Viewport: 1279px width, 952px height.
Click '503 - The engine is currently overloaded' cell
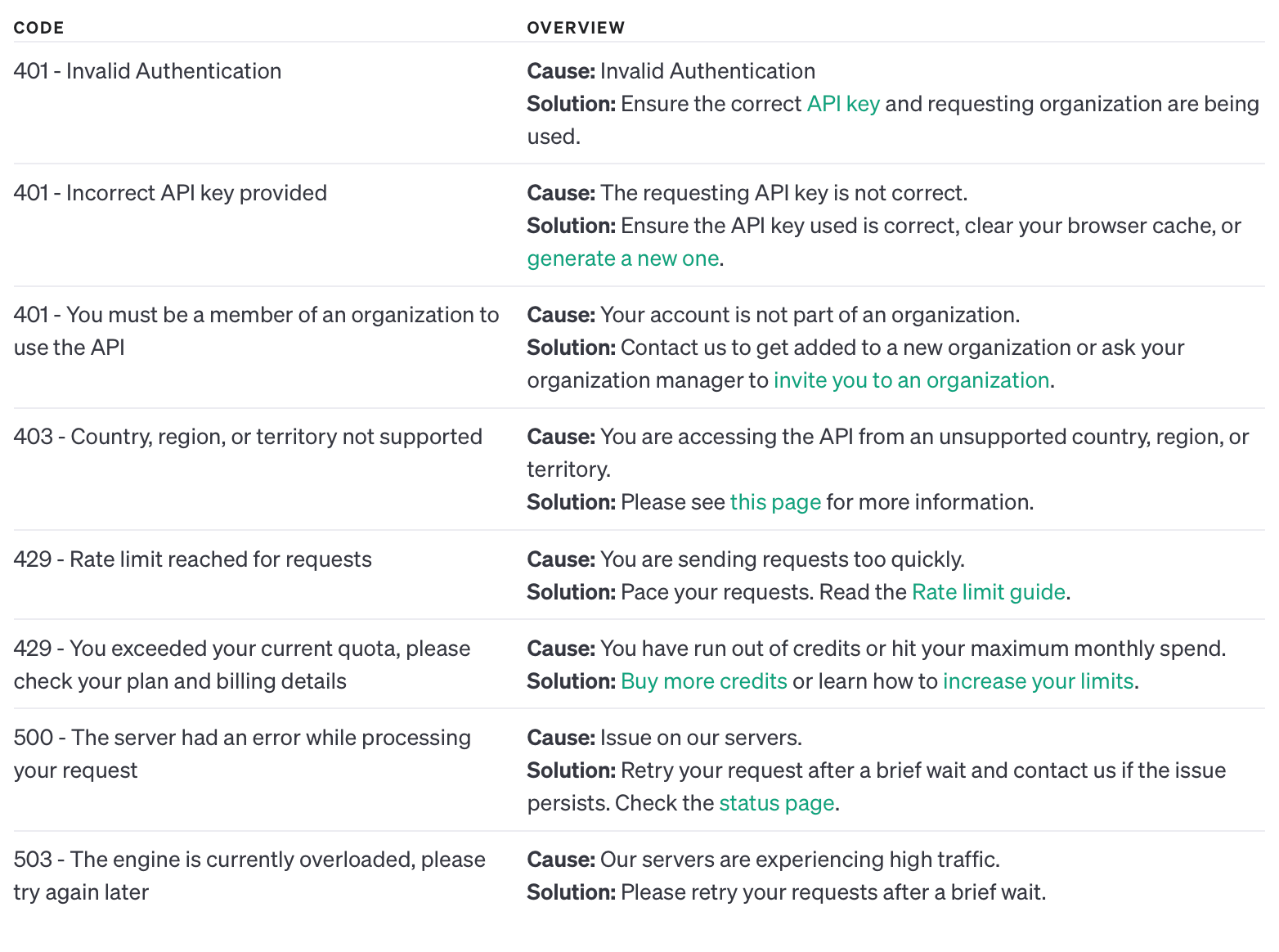click(249, 860)
